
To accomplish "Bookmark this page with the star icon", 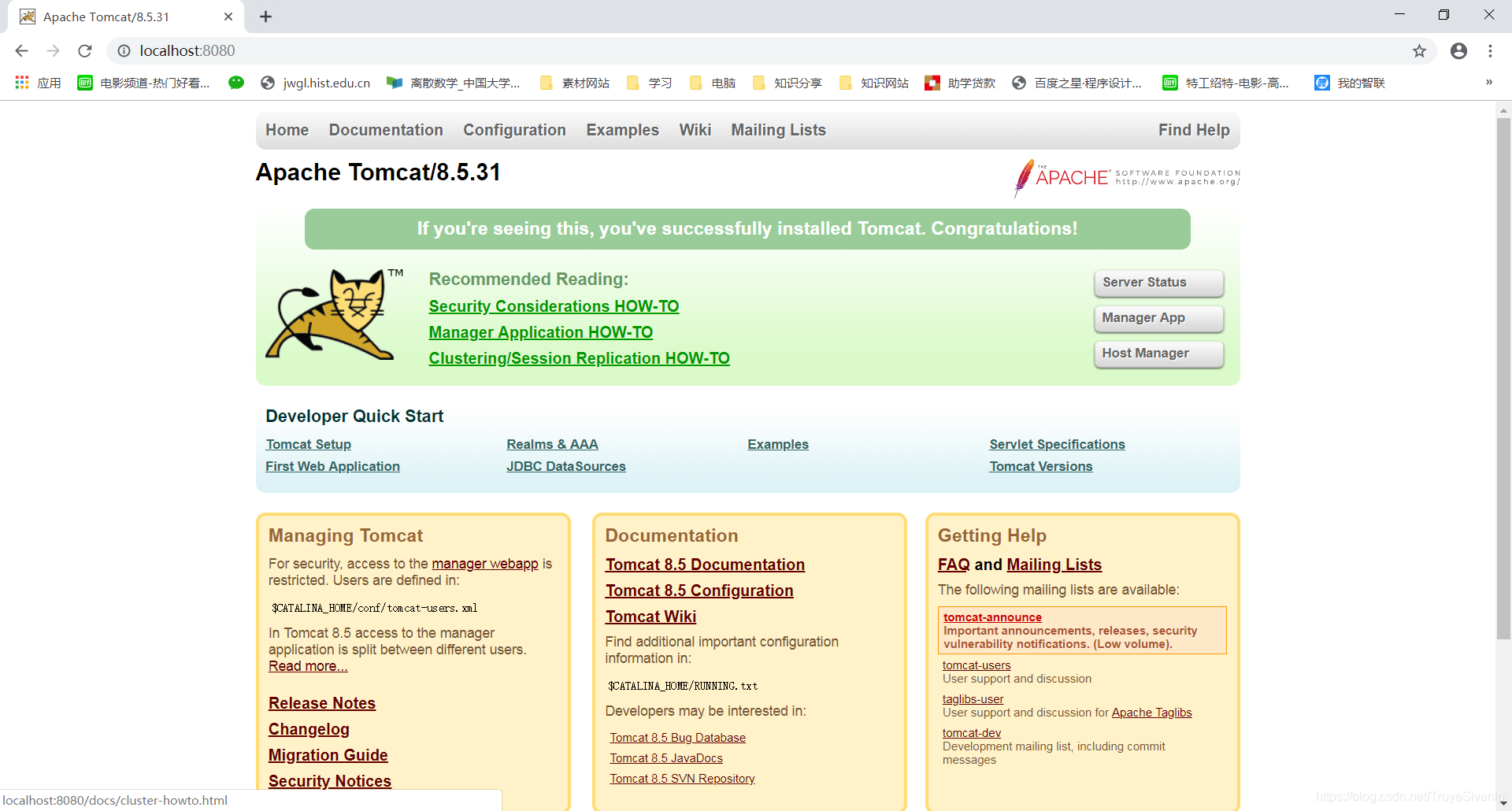I will point(1419,51).
